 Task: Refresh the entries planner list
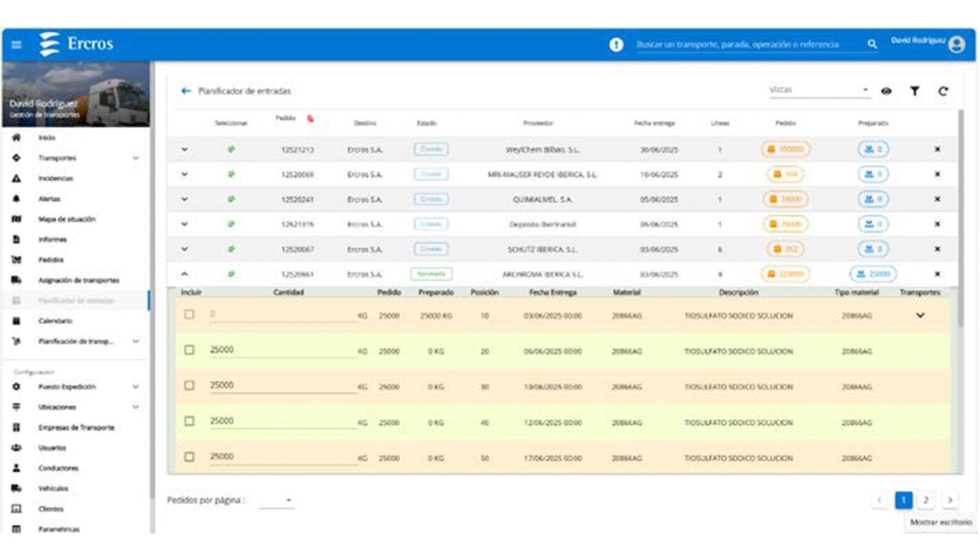pyautogui.click(x=943, y=91)
